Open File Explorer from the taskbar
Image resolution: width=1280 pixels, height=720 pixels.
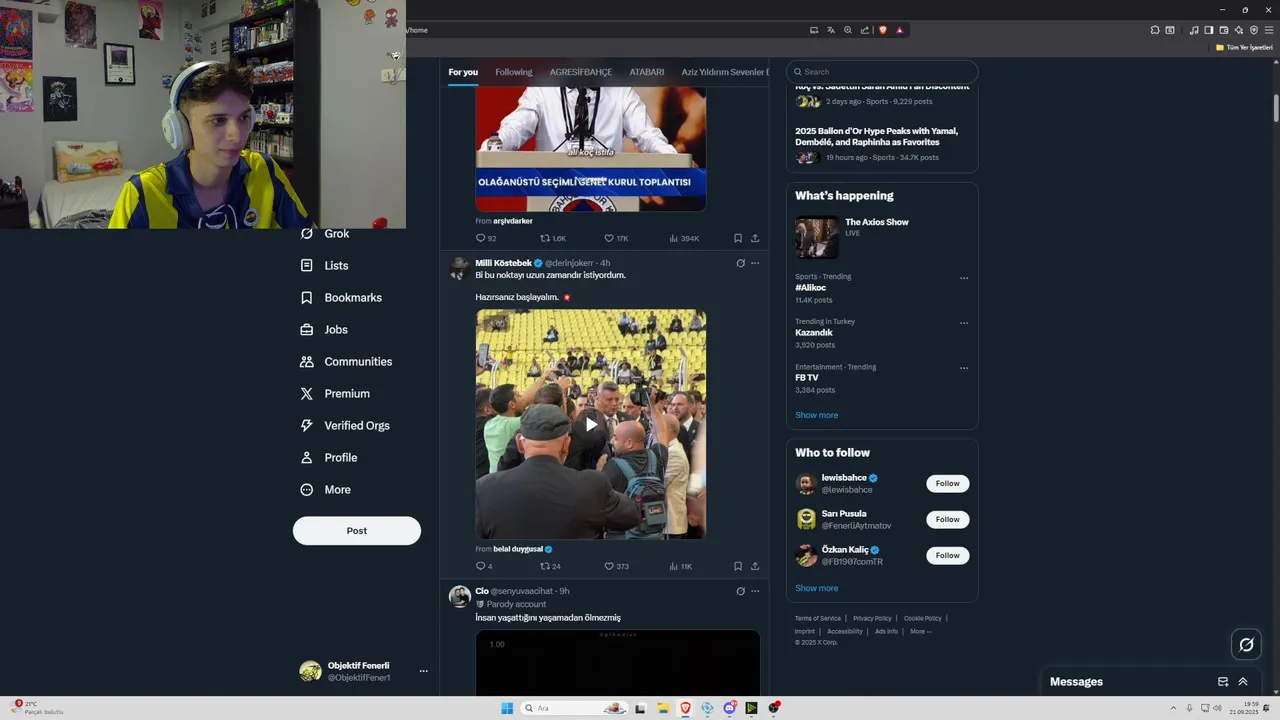pyautogui.click(x=662, y=708)
